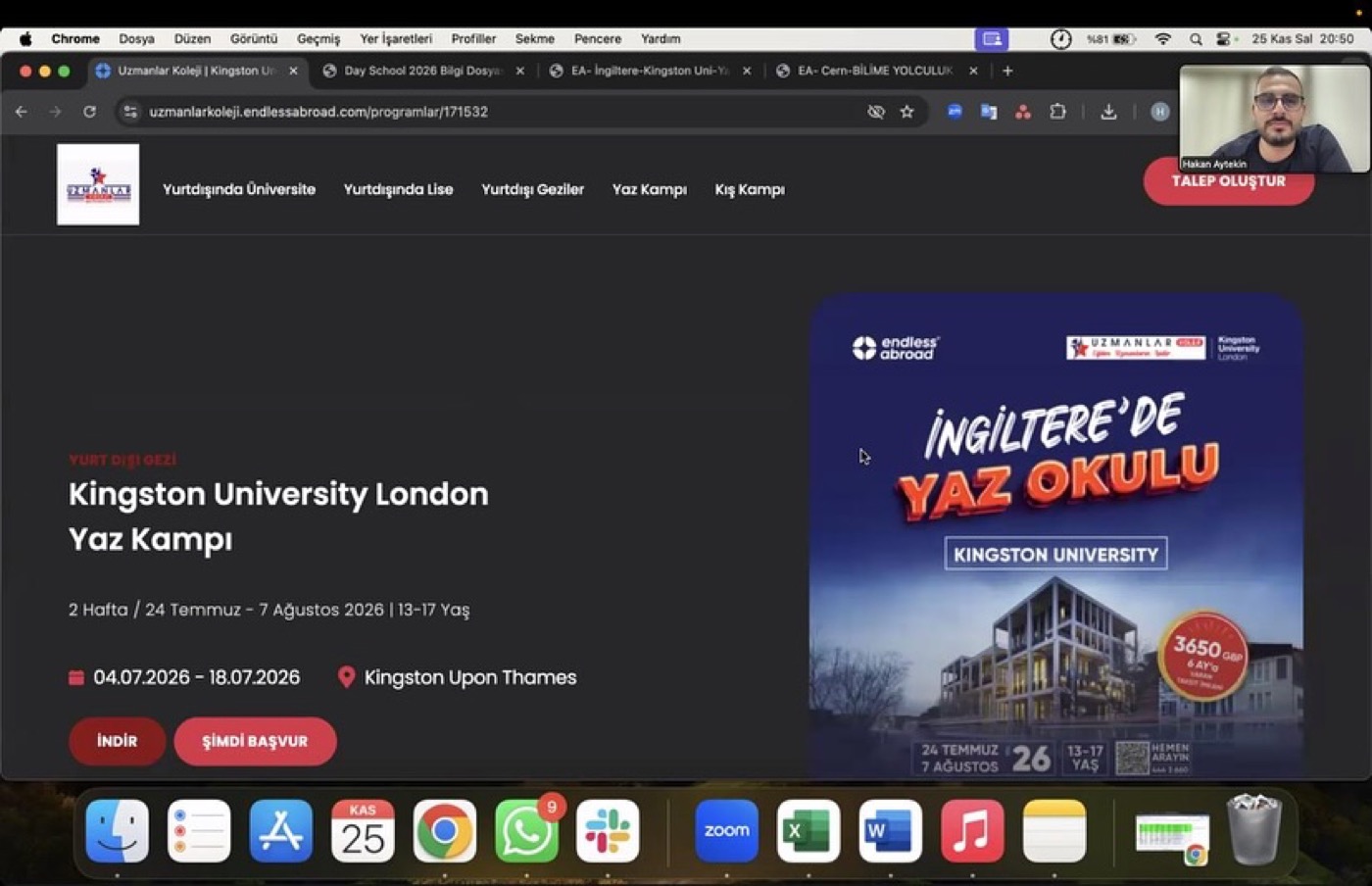Go back with browser back arrow
Screen dimensions: 1372x886
(x=22, y=112)
